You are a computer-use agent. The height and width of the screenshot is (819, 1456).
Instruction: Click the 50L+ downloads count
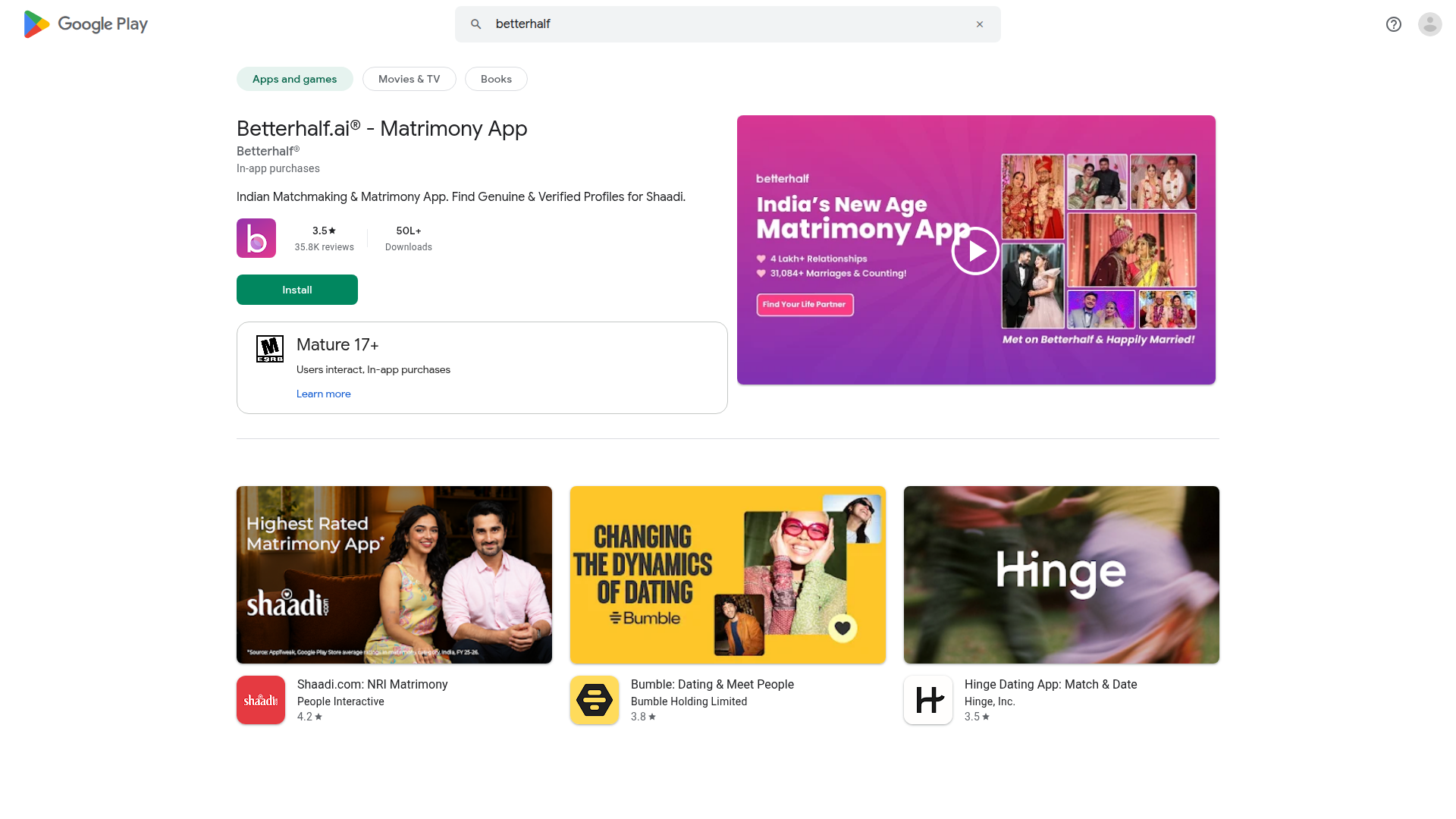click(409, 231)
